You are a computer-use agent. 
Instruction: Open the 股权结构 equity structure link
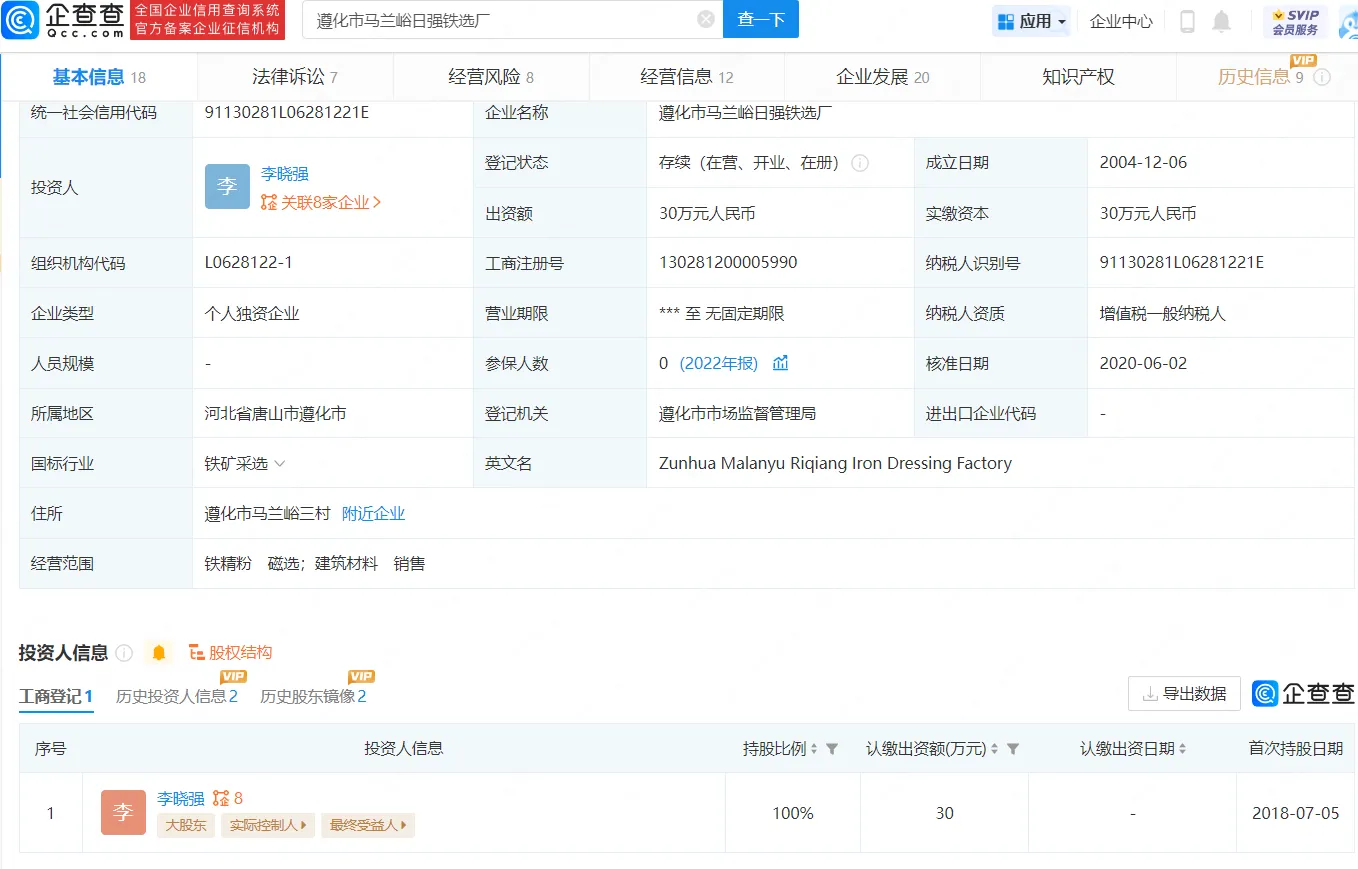pos(230,653)
